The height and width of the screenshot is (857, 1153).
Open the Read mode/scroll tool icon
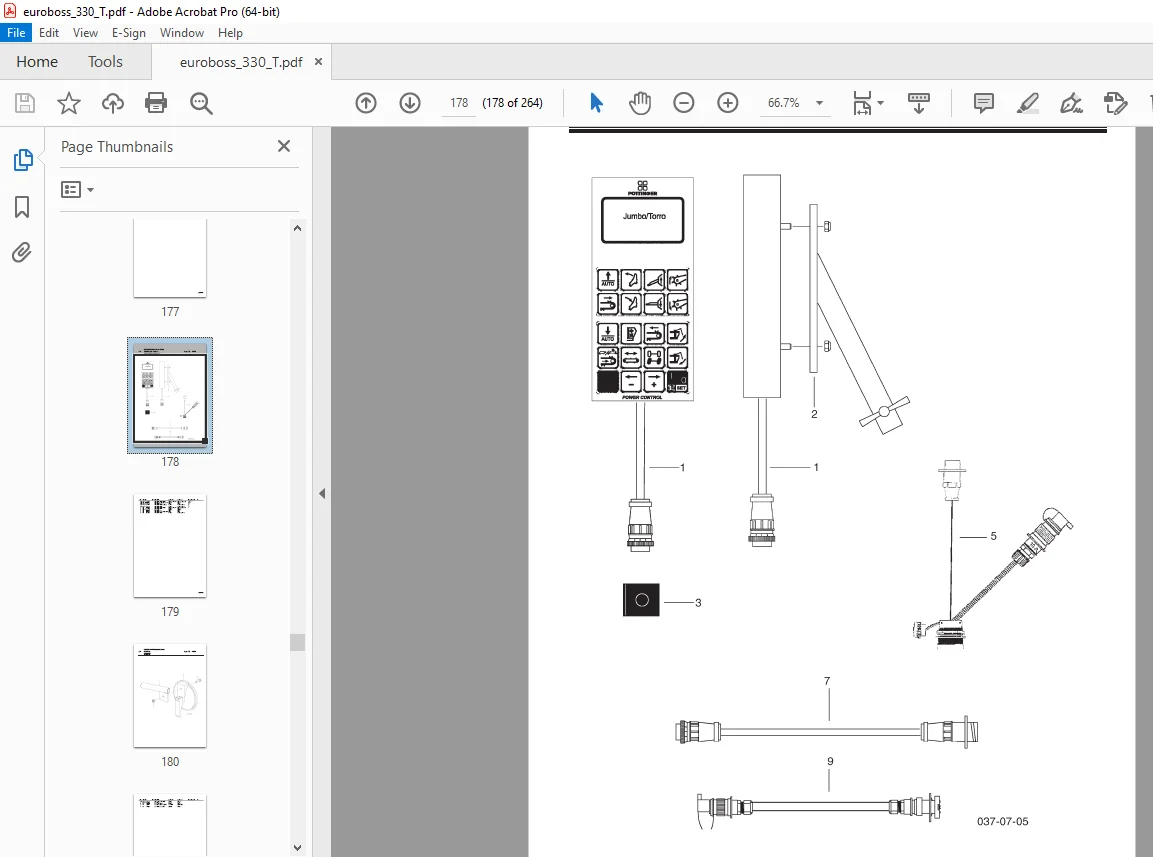(918, 103)
